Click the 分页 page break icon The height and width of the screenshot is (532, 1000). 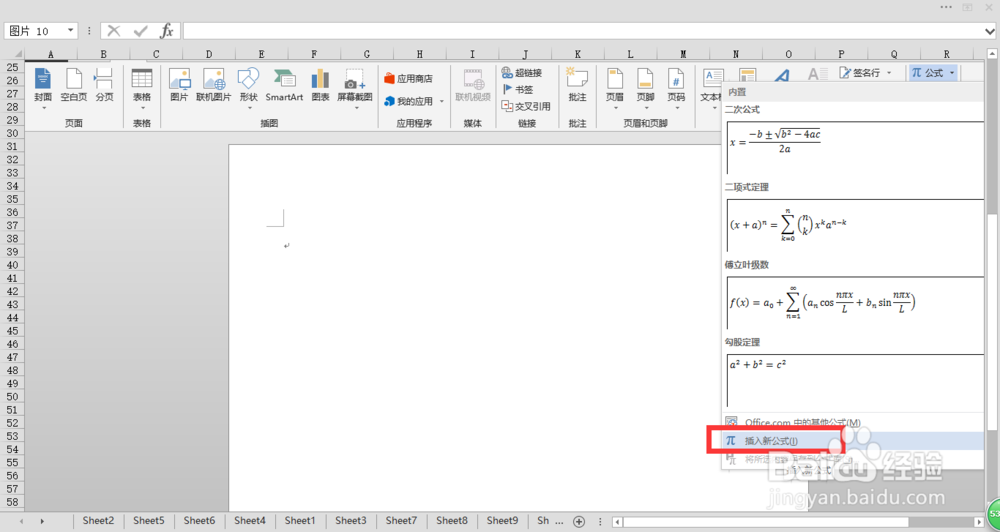(x=104, y=78)
